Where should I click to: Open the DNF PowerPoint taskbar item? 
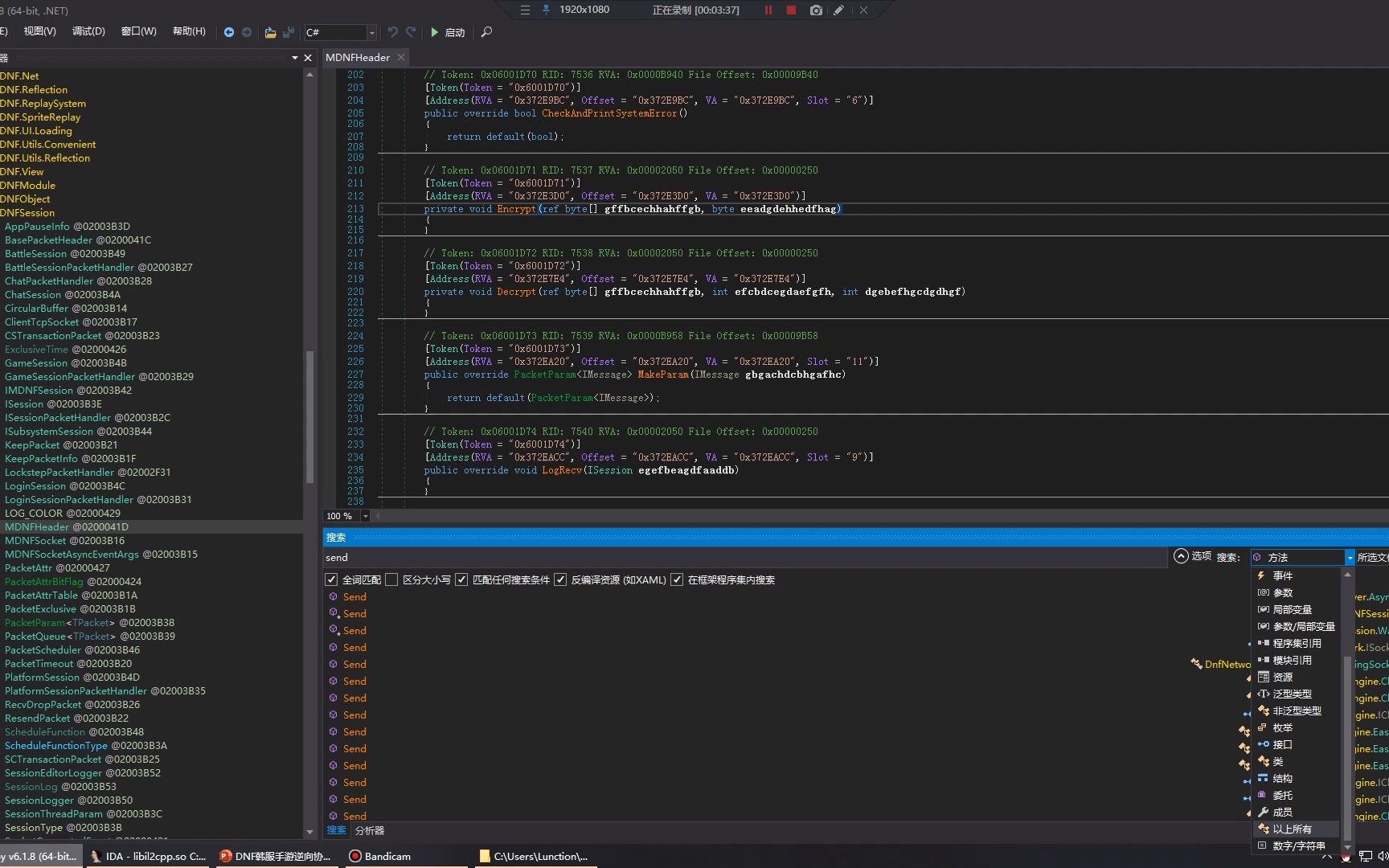[275, 856]
